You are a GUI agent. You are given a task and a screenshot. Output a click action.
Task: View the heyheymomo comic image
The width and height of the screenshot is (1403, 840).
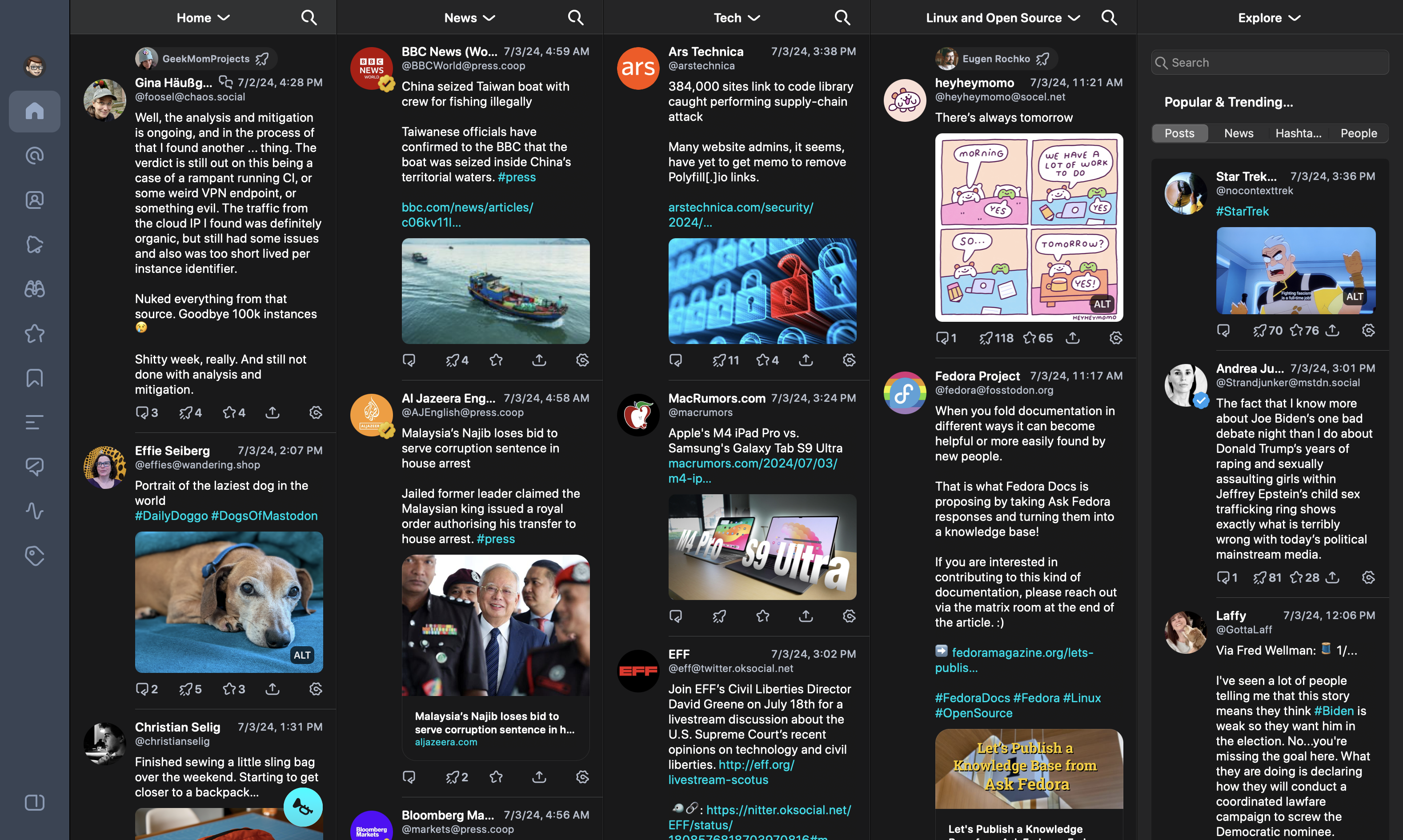tap(1029, 228)
